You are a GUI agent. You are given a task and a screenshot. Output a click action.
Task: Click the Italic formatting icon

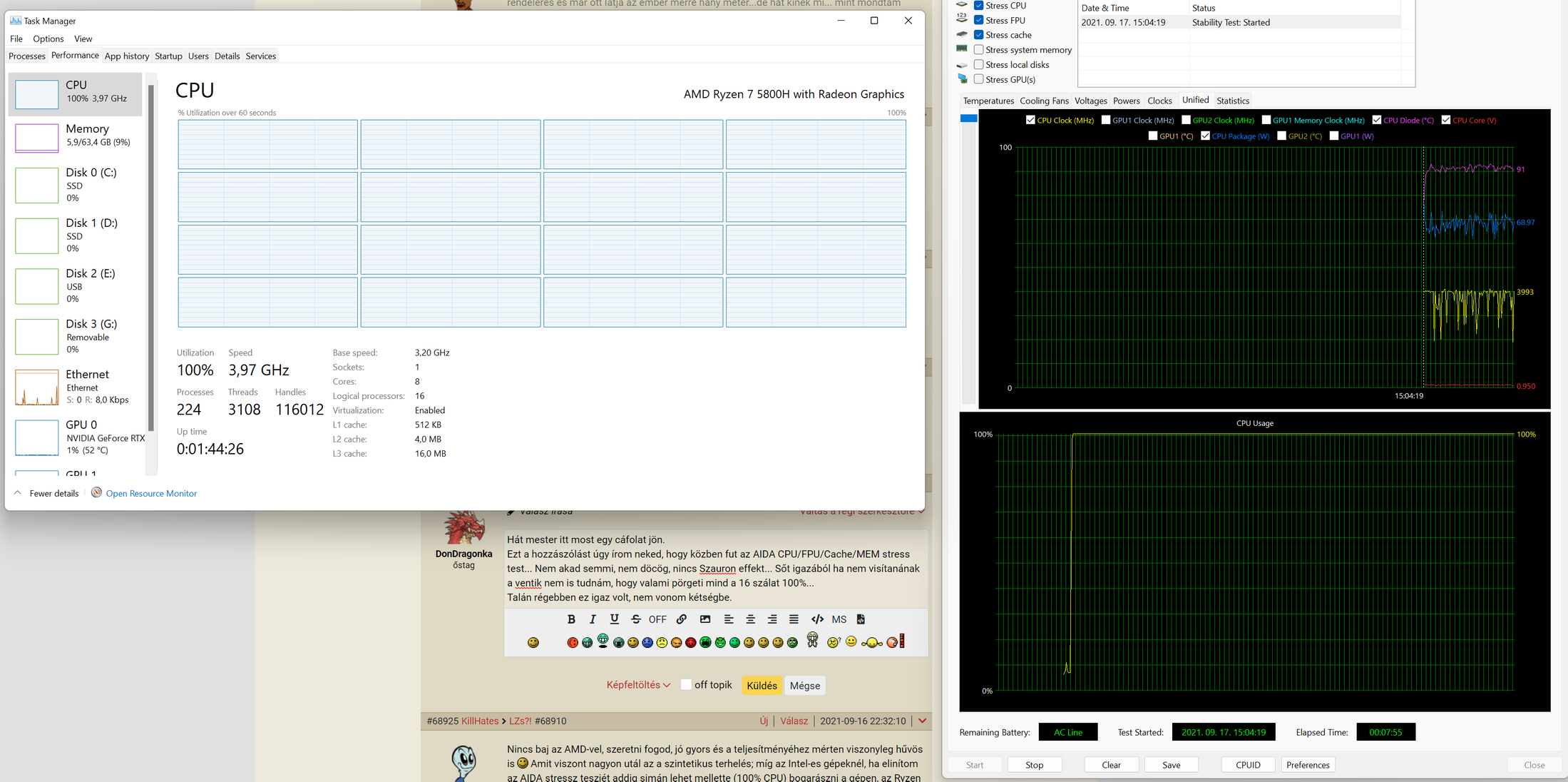point(592,619)
